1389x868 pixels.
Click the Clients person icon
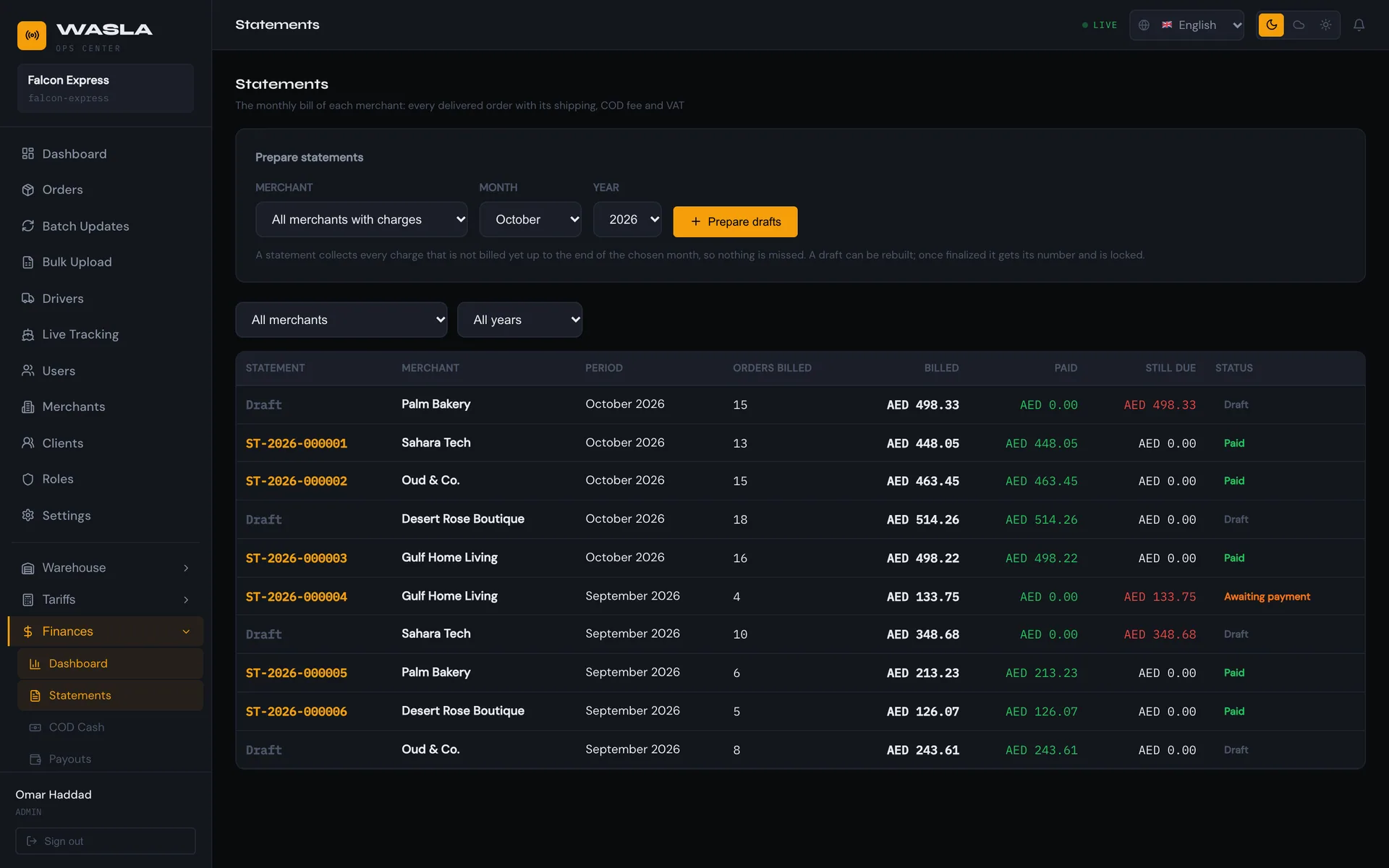point(28,443)
